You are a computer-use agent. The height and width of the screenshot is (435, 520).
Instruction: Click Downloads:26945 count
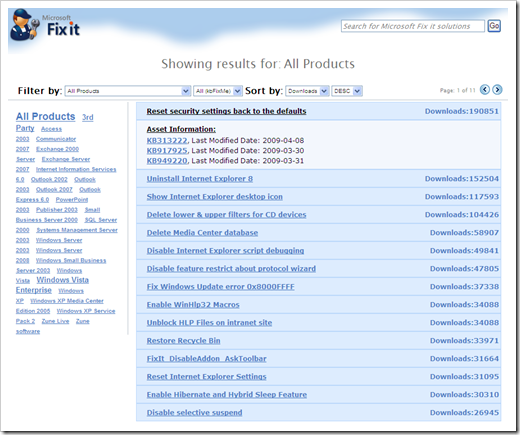pos(464,413)
